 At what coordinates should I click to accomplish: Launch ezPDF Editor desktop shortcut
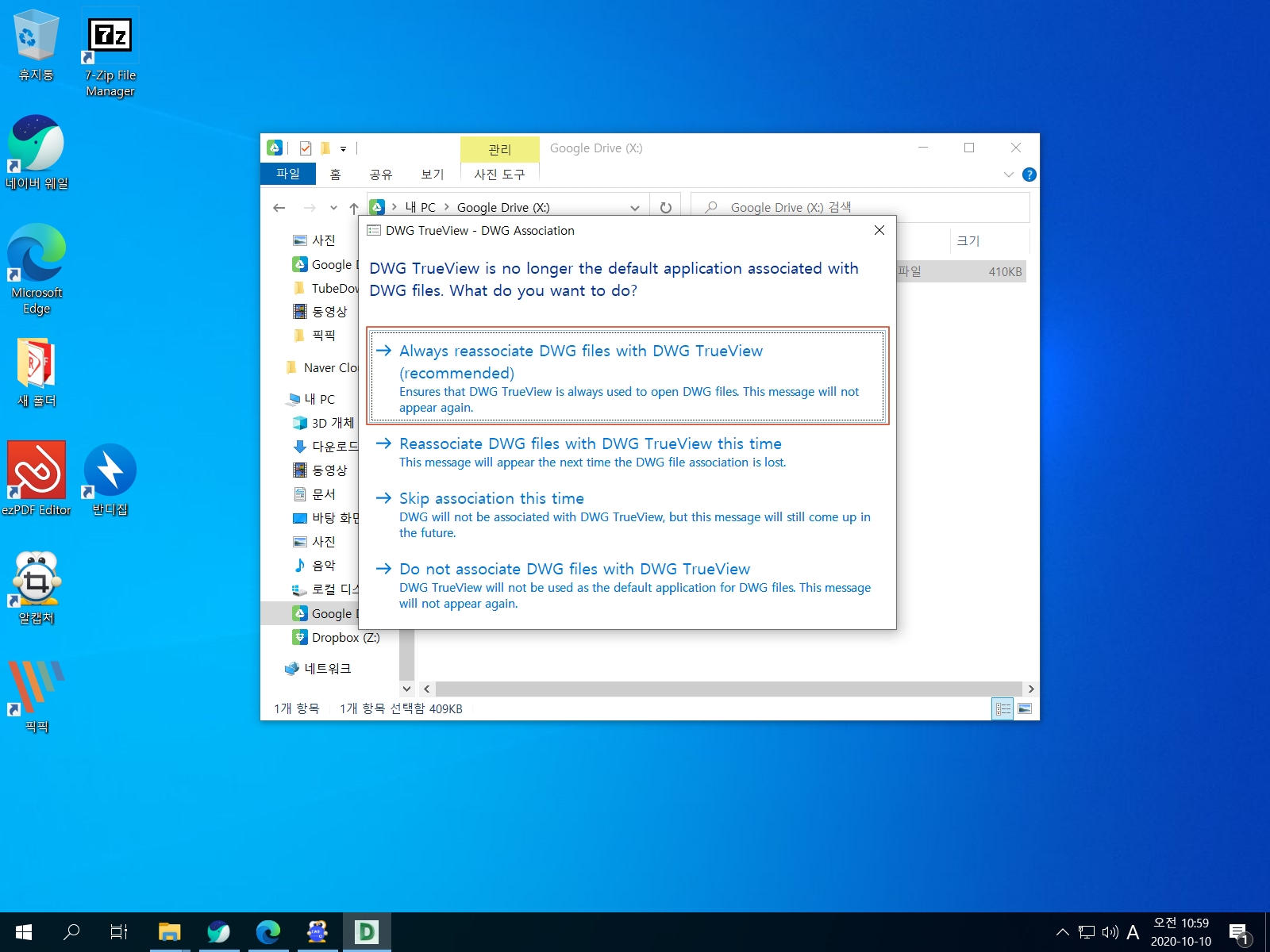(37, 478)
